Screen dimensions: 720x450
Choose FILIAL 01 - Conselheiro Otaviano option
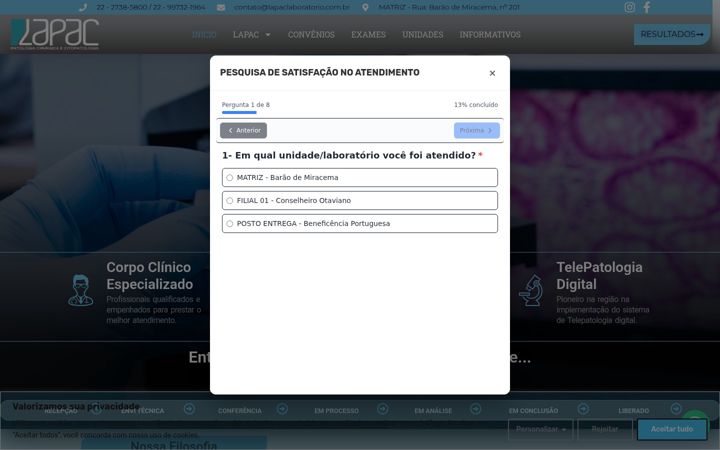pos(360,200)
